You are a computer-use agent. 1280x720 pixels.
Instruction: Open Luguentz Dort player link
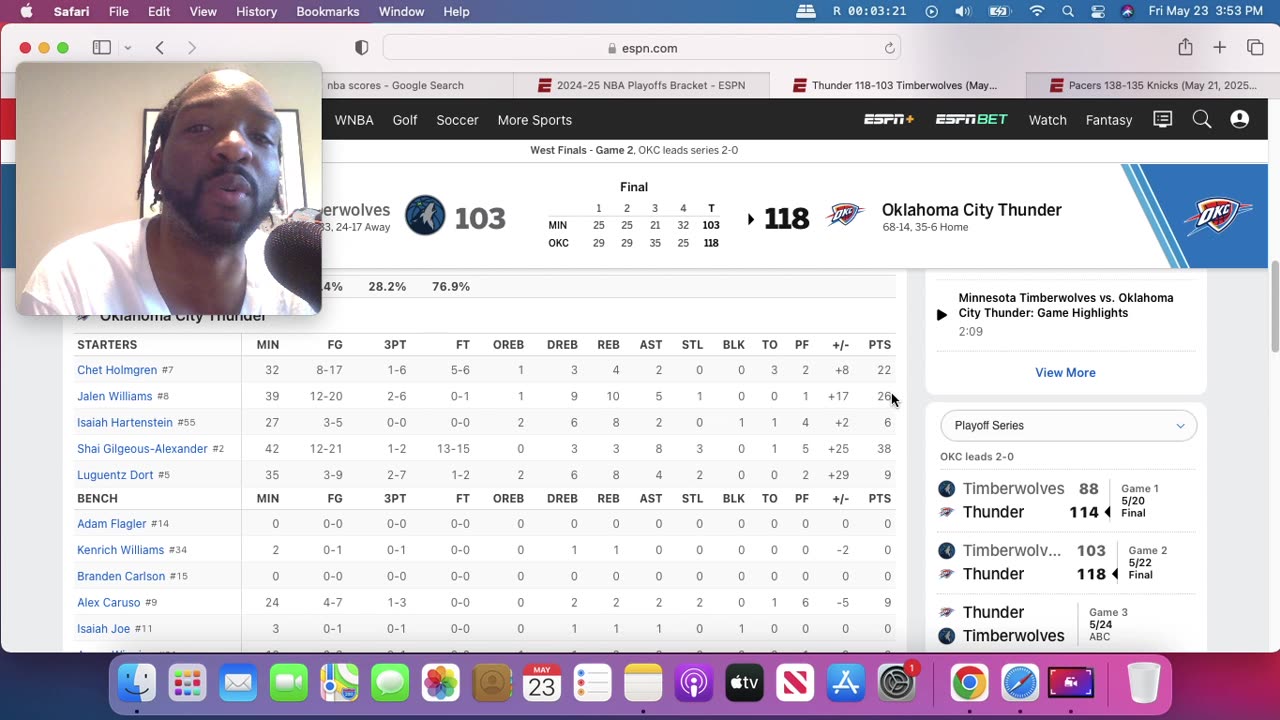click(x=115, y=475)
